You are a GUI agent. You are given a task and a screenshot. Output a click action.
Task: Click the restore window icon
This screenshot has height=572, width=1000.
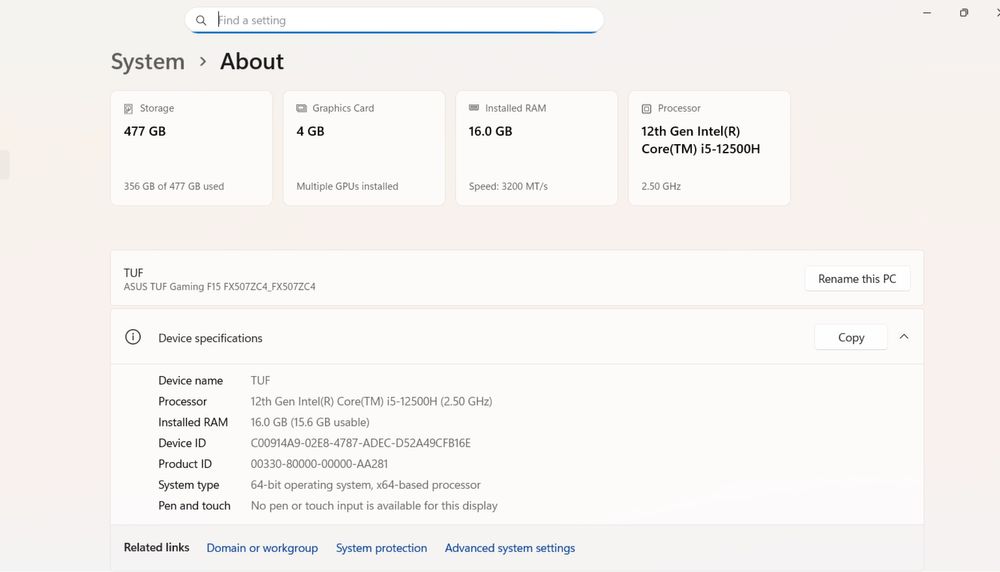pos(964,13)
